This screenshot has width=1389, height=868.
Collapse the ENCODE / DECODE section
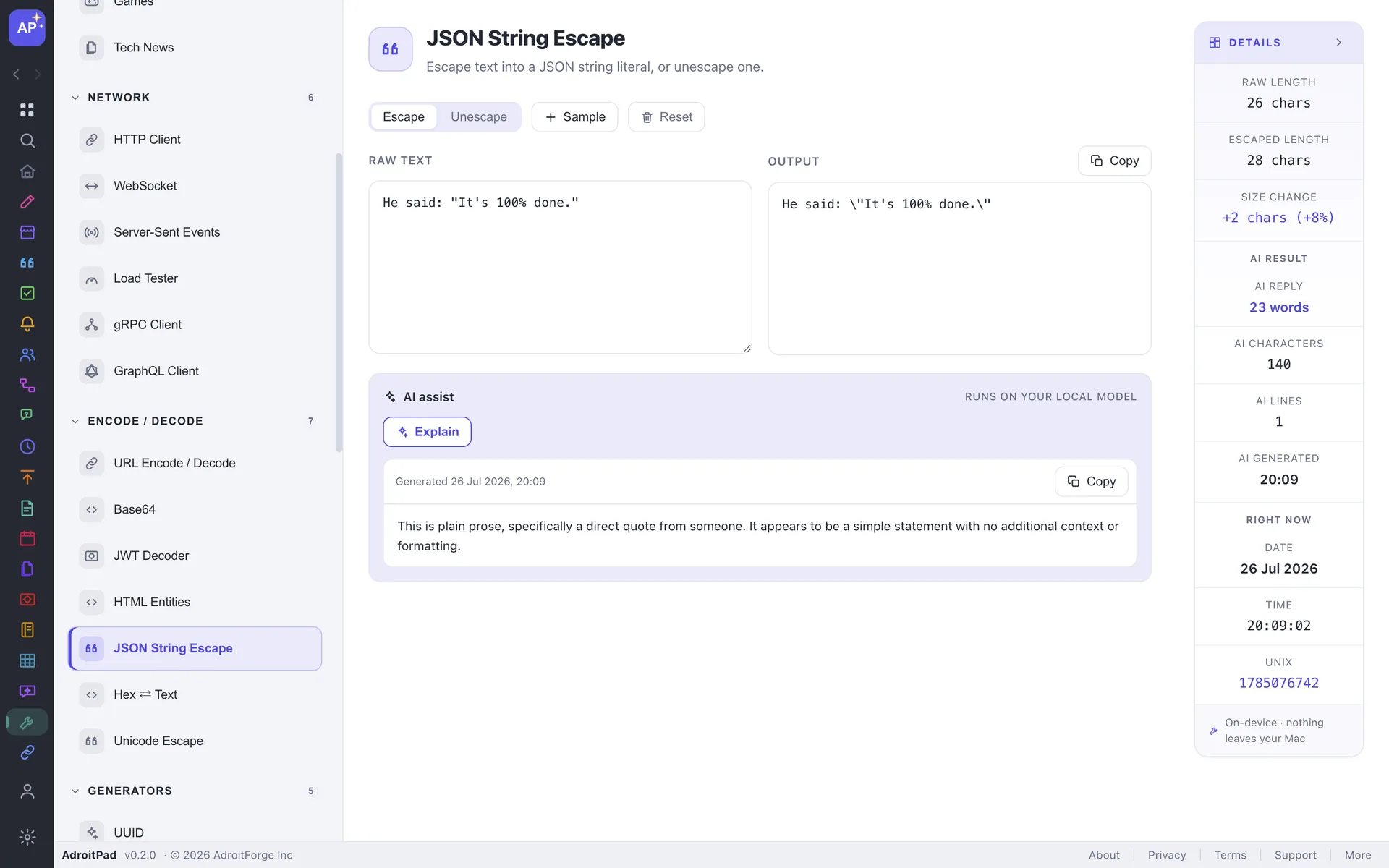coord(75,421)
